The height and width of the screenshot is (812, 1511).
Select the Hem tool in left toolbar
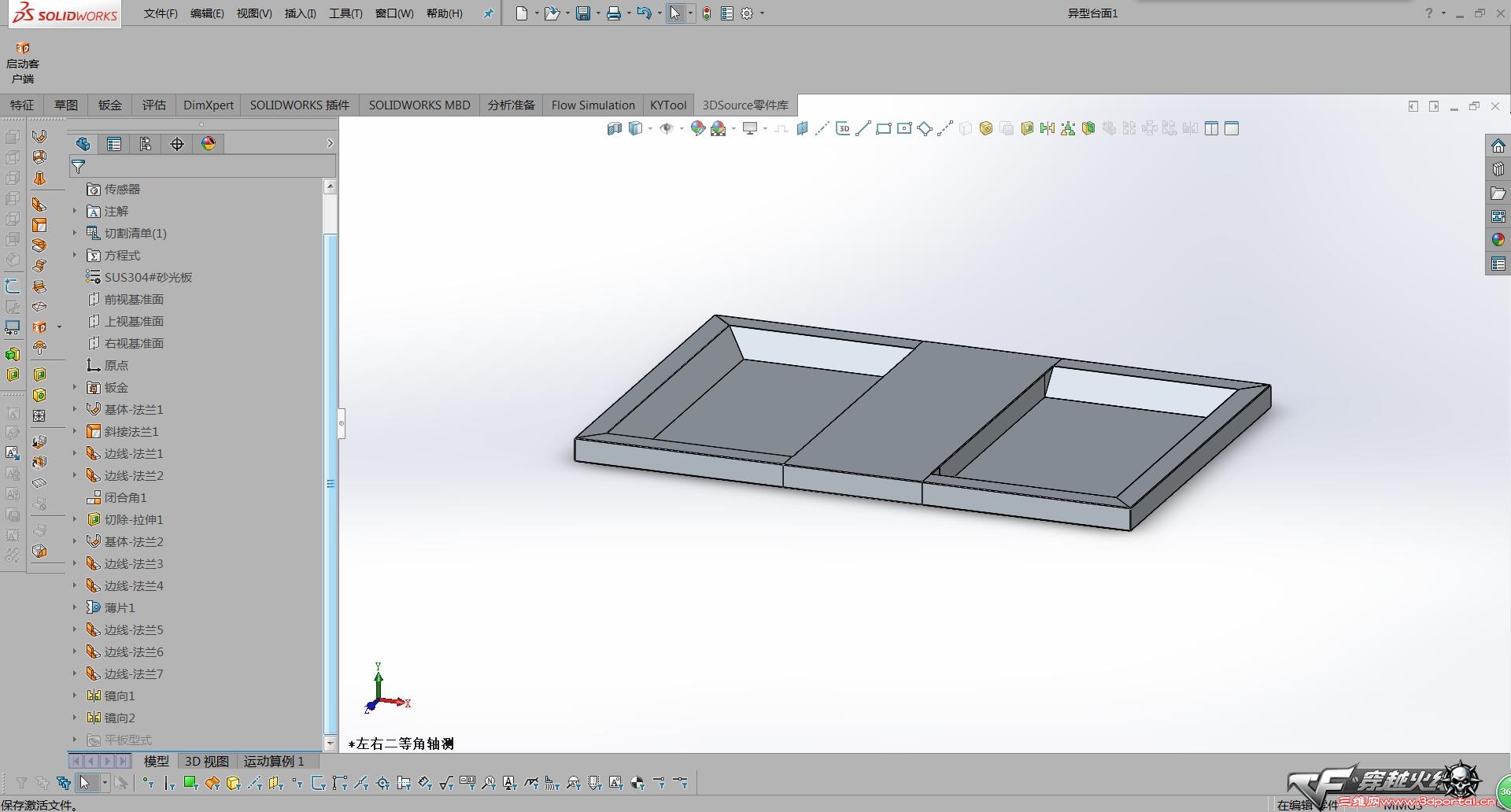tap(39, 245)
